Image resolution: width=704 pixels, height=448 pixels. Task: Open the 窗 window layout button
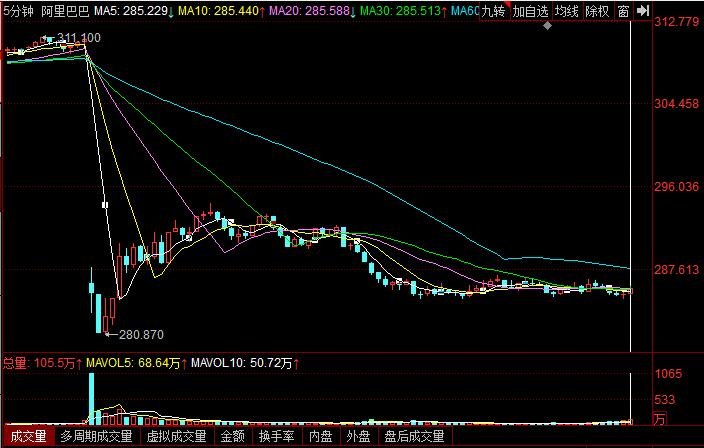tap(623, 11)
